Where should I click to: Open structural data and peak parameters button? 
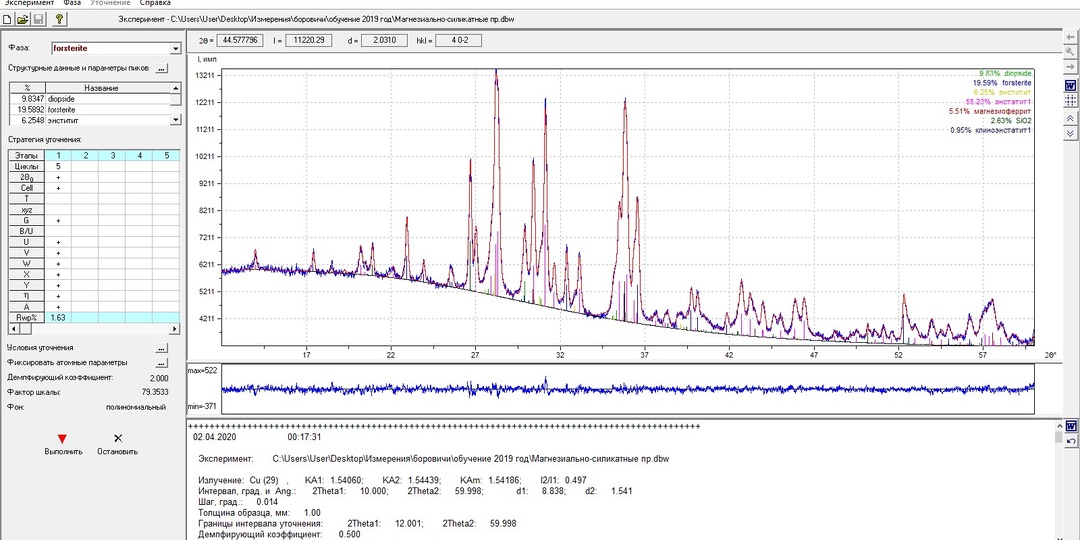tap(161, 69)
